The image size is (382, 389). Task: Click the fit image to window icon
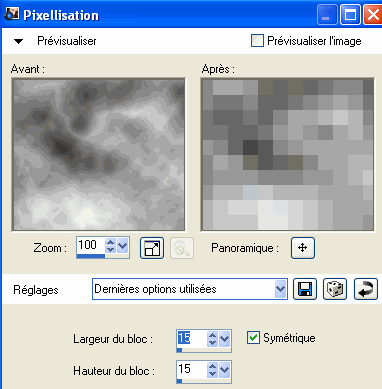pos(152,248)
